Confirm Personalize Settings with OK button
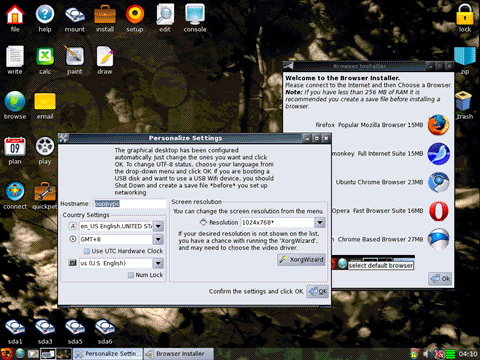480x360 pixels. 317,291
